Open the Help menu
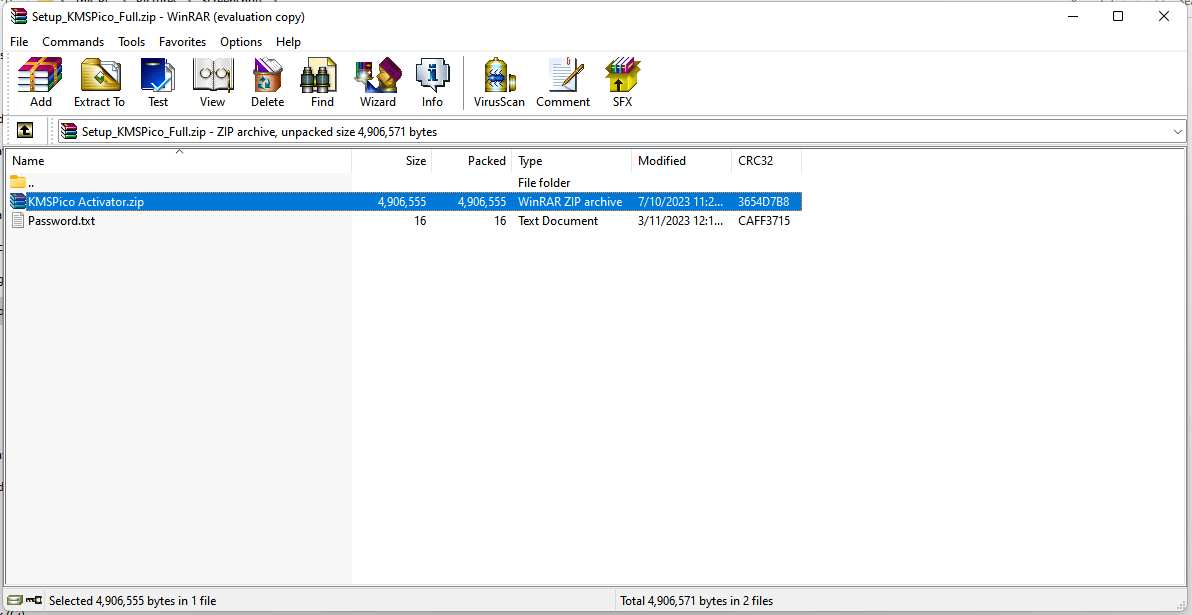1192x615 pixels. tap(288, 42)
